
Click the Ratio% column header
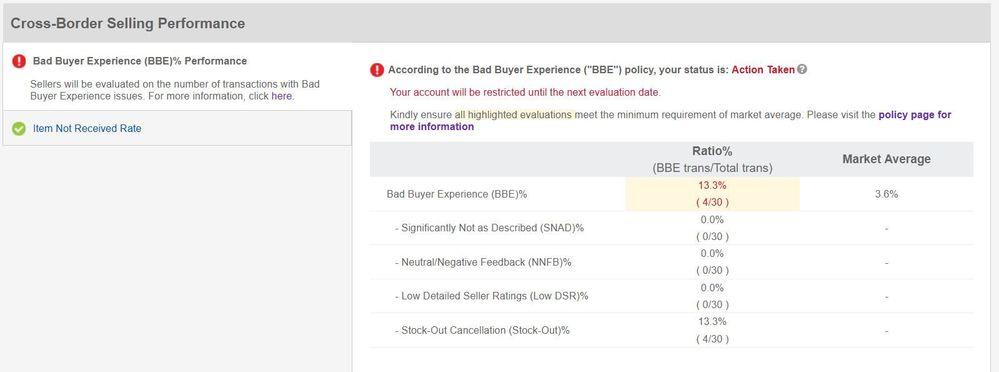pos(712,159)
